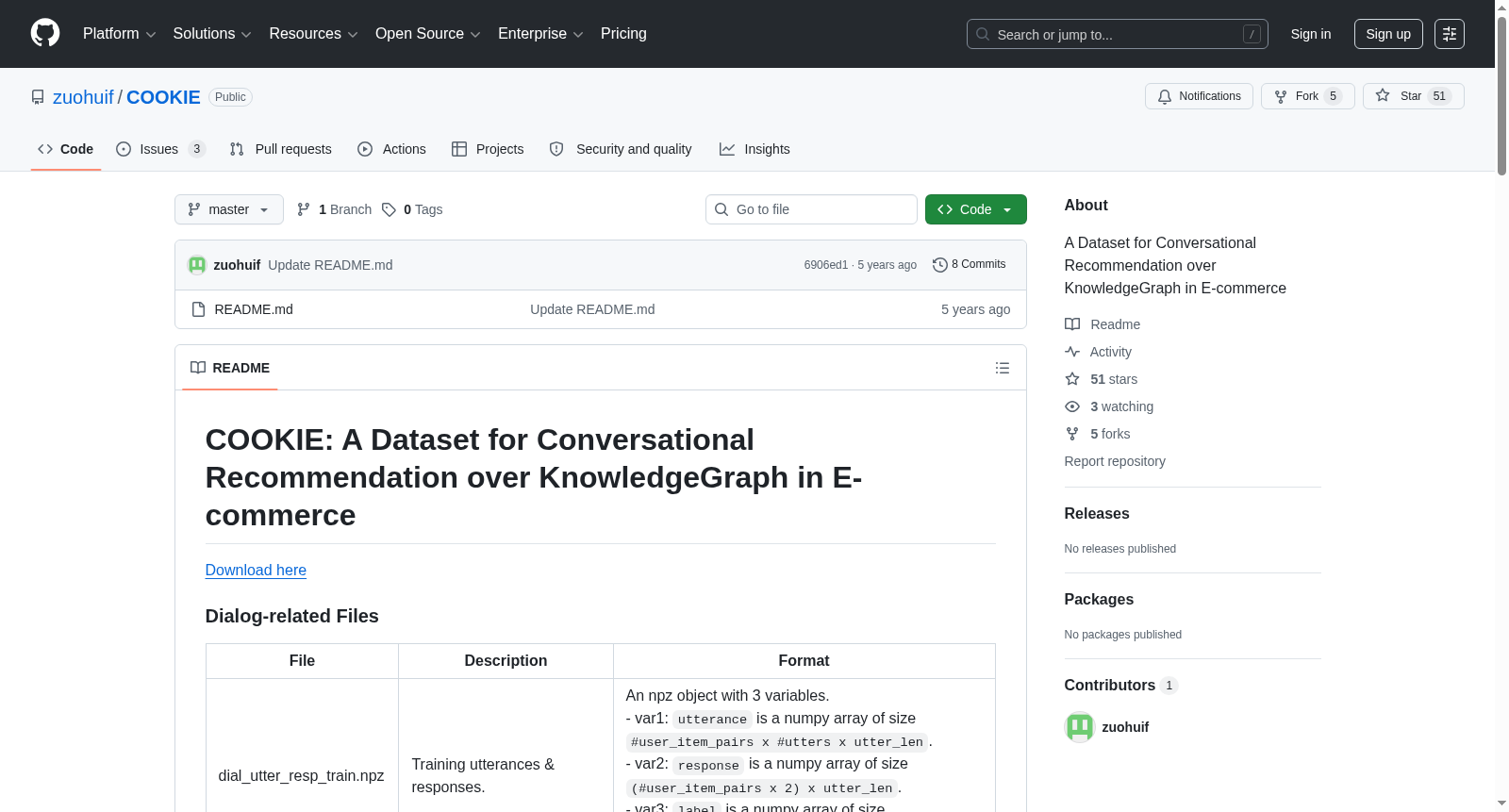View the 1 Branch list
The width and height of the screenshot is (1509, 812).
(x=335, y=209)
